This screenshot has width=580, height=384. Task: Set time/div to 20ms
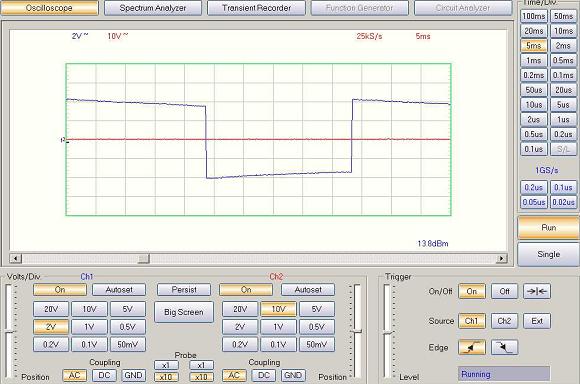(x=534, y=31)
